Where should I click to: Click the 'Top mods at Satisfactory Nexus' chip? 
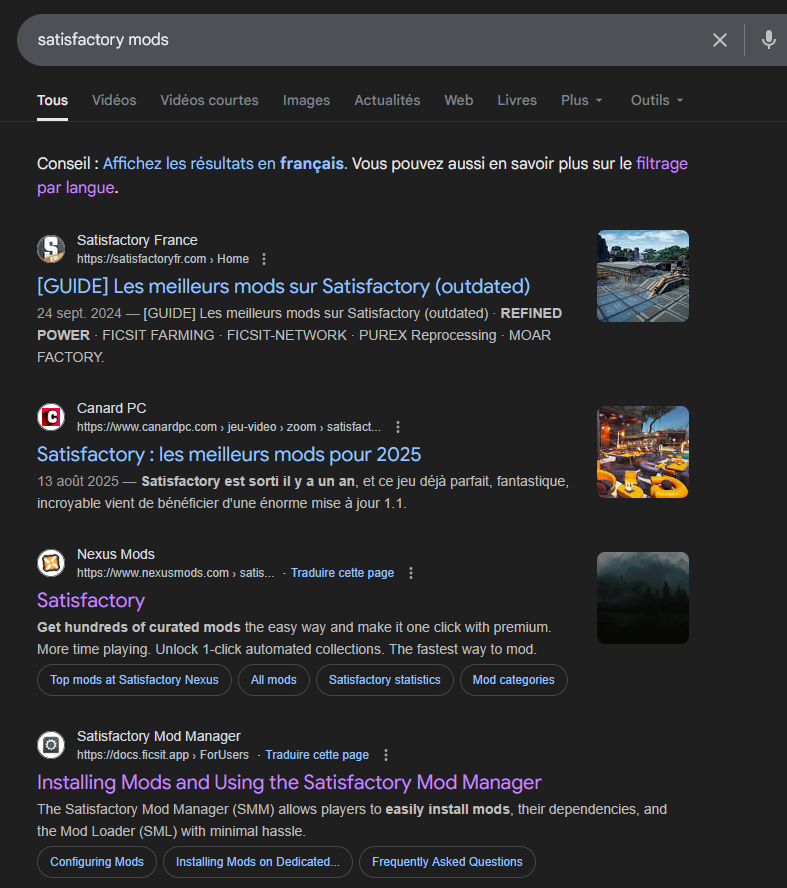pos(134,680)
